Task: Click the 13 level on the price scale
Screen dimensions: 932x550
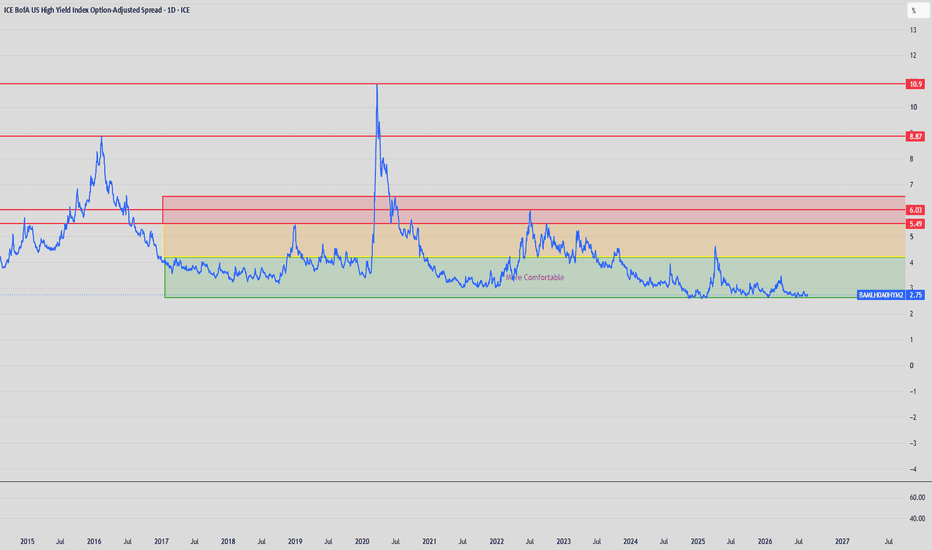Action: click(912, 30)
